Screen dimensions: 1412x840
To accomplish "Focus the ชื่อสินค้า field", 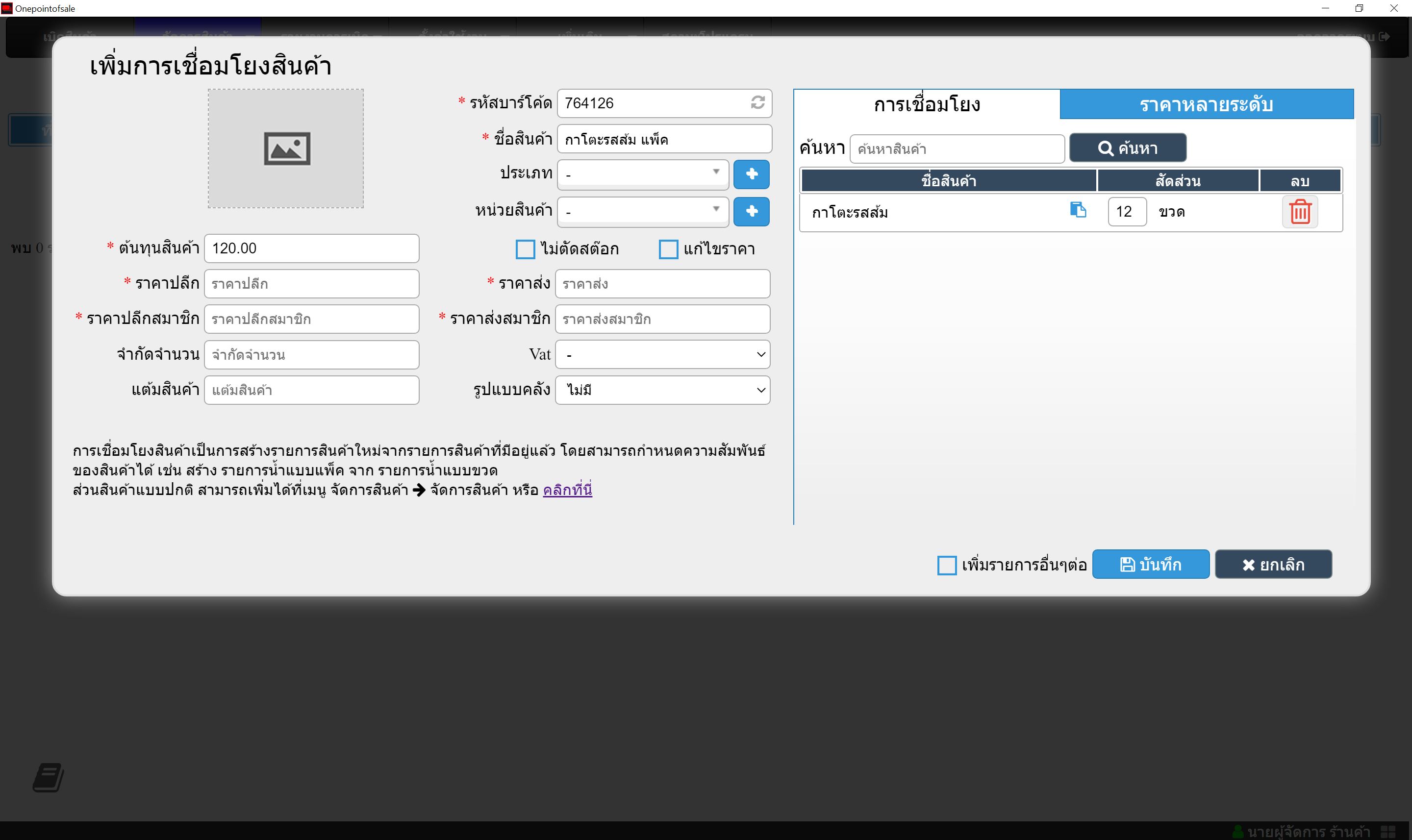I will [665, 139].
